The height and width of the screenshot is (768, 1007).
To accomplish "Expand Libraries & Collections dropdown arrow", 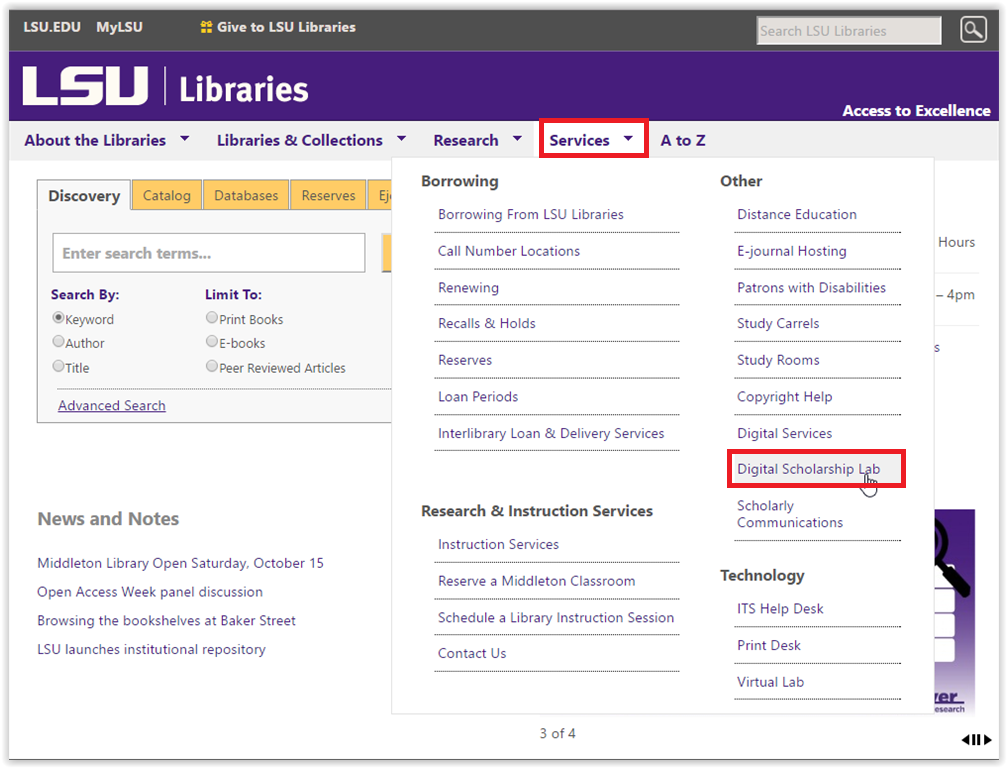I will [401, 138].
